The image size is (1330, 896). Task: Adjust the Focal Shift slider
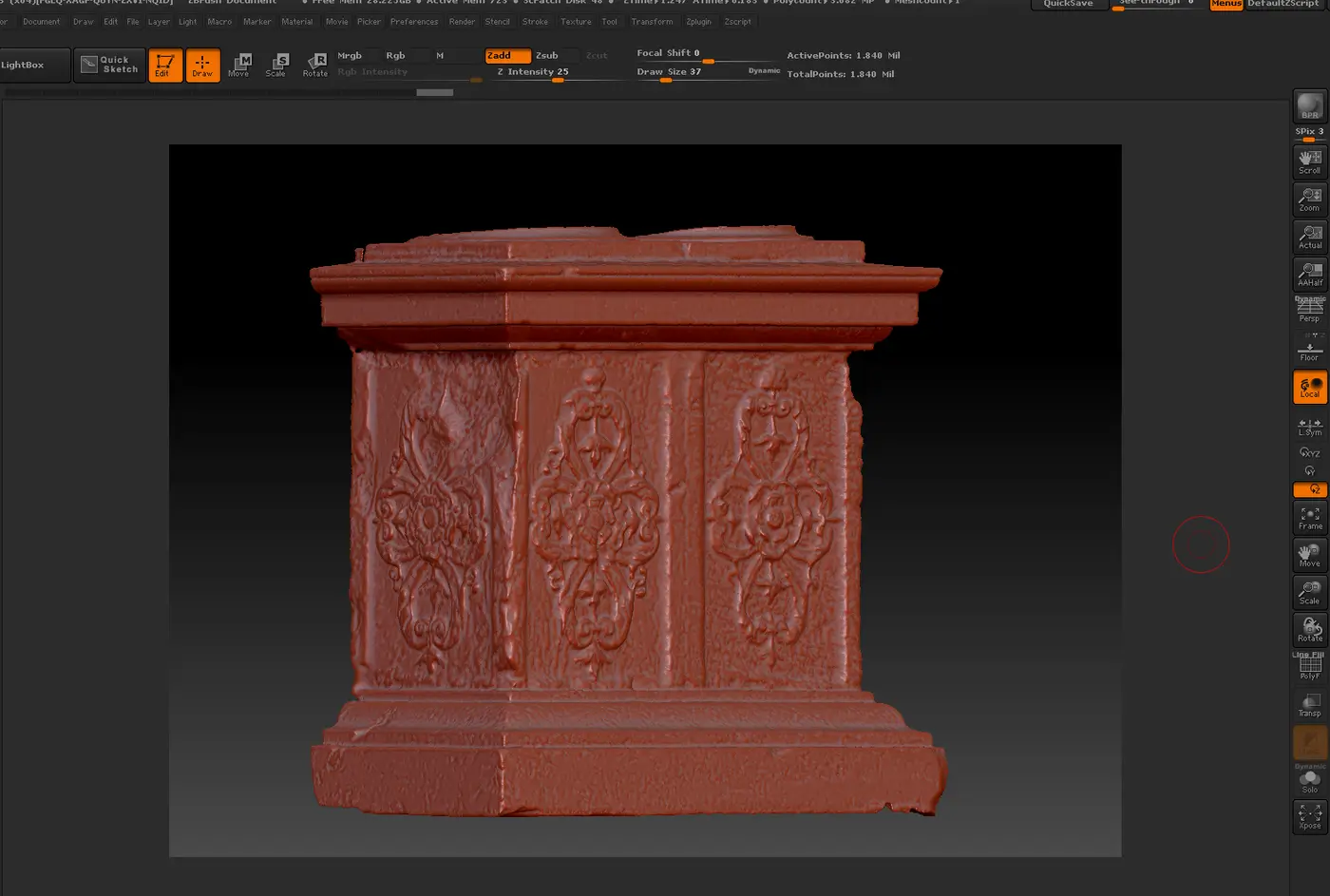tap(707, 55)
